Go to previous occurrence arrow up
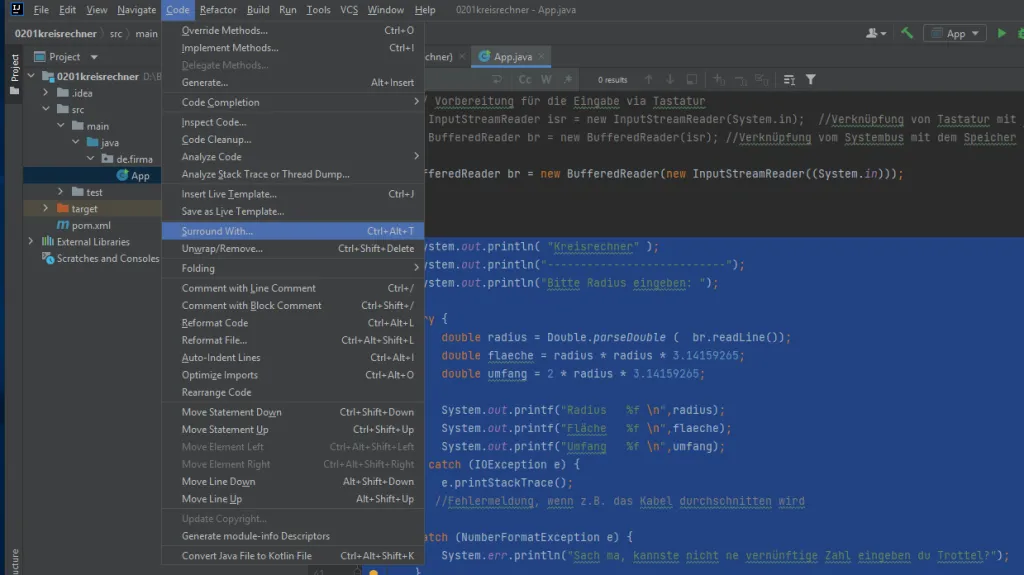This screenshot has width=1024, height=575. (648, 80)
